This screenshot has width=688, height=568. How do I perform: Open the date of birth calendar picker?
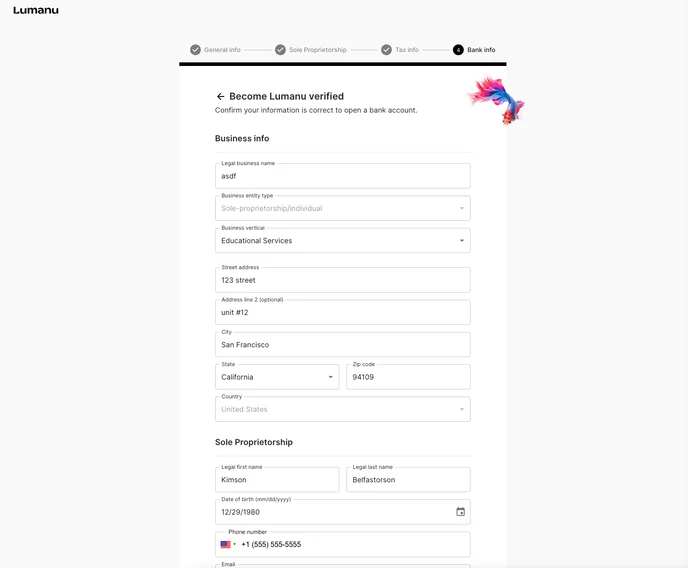click(x=460, y=512)
